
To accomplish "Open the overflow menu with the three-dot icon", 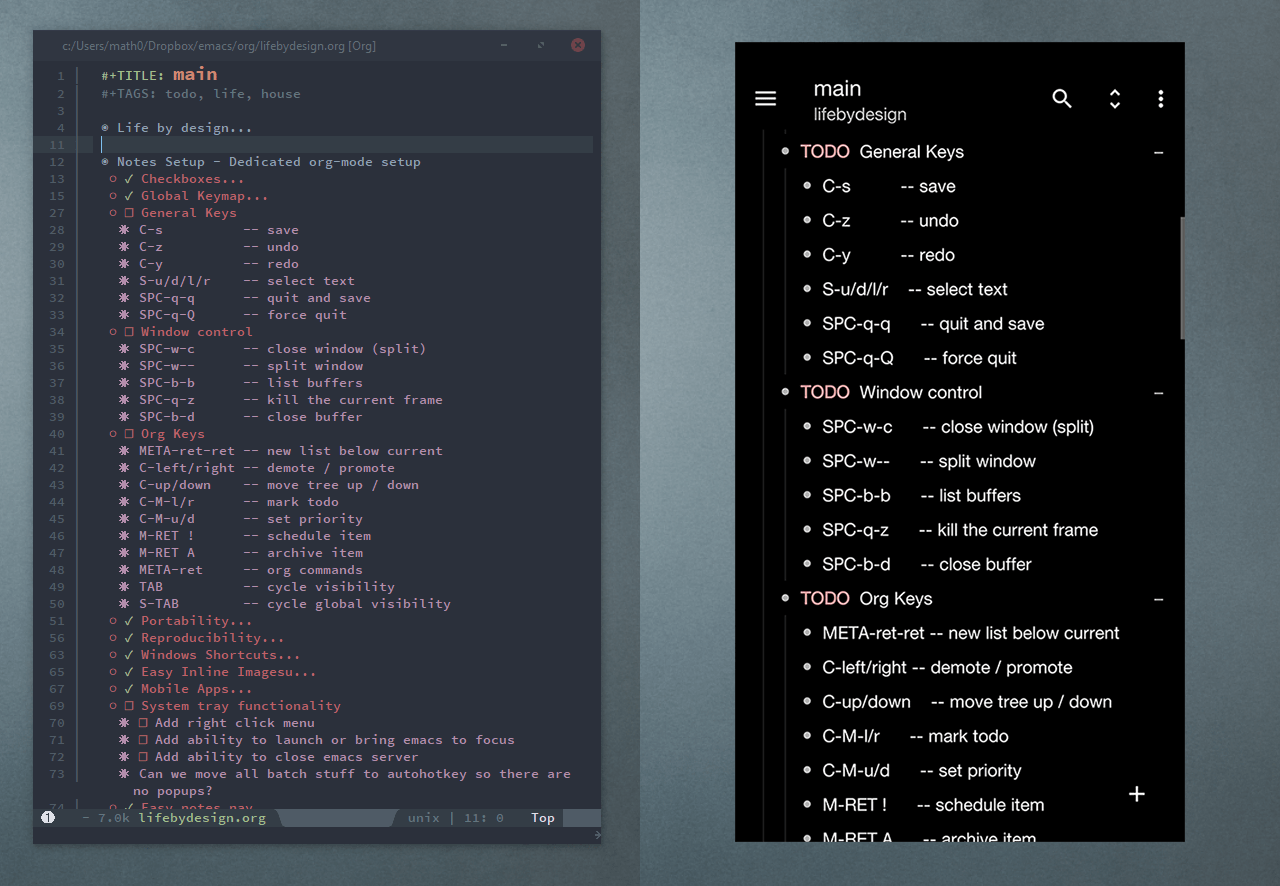I will pyautogui.click(x=1160, y=98).
